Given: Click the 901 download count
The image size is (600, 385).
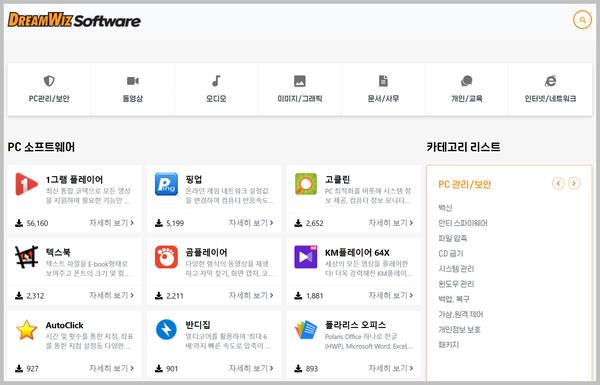Looking at the screenshot, I should click(172, 369).
